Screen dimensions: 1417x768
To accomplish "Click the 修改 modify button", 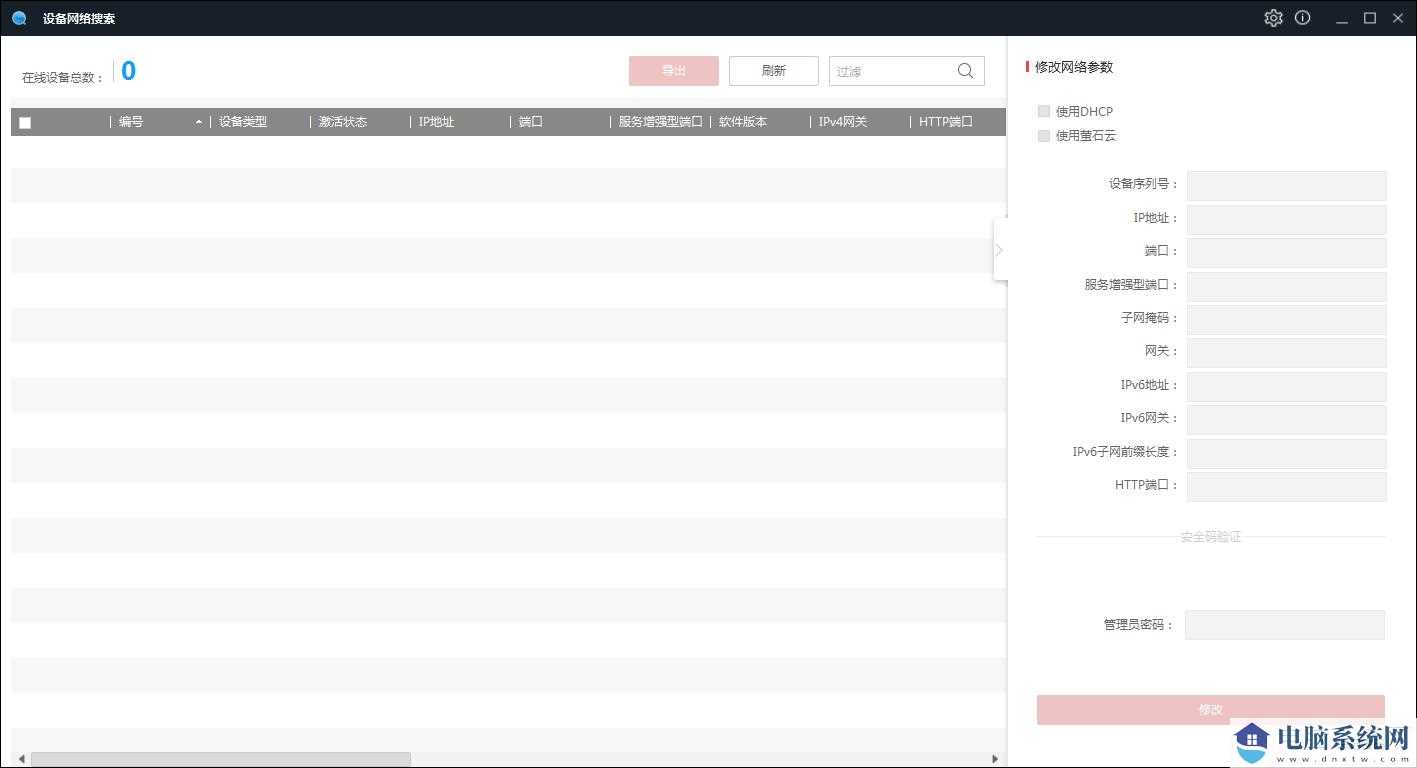I will click(x=1211, y=710).
